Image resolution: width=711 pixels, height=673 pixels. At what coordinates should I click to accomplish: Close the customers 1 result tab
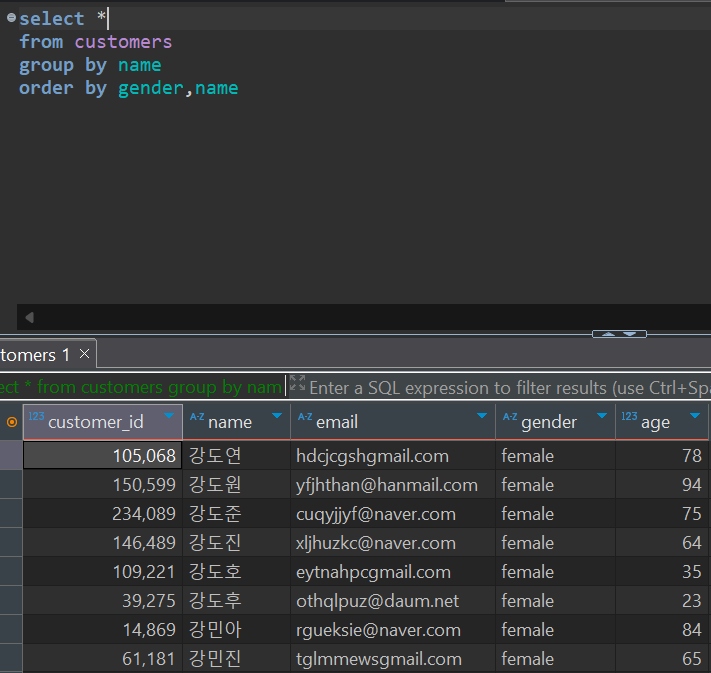pyautogui.click(x=84, y=354)
